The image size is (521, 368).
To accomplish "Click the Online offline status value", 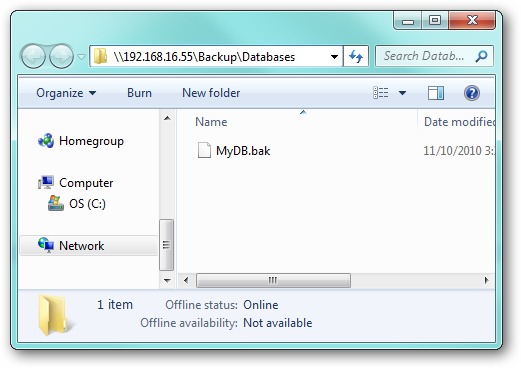I will [261, 305].
